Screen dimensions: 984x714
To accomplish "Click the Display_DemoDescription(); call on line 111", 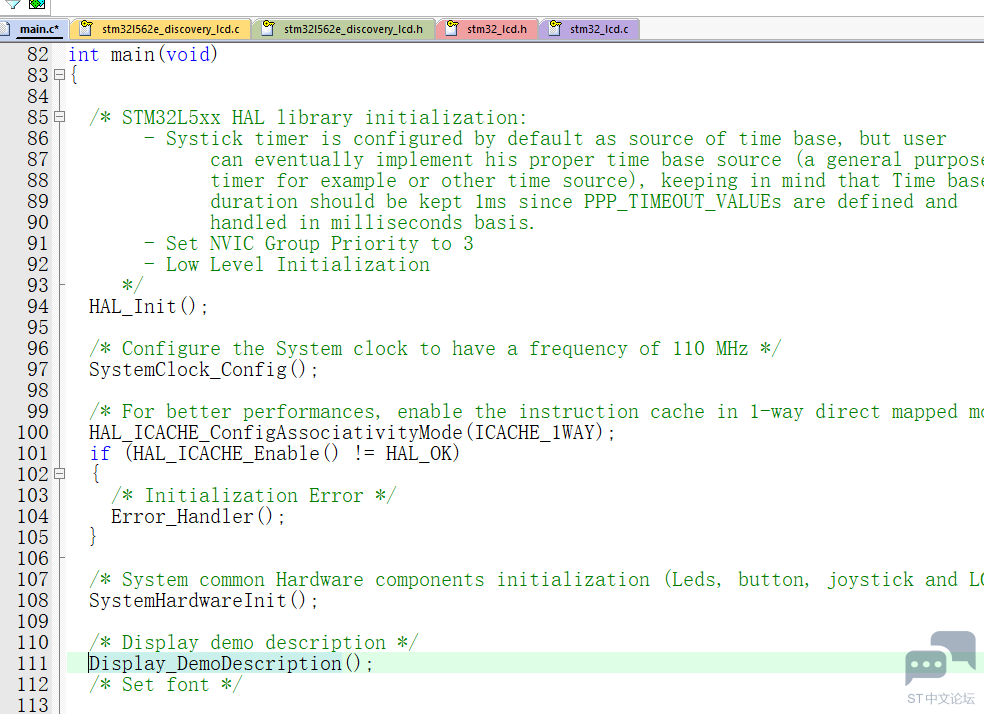I will pos(231,663).
